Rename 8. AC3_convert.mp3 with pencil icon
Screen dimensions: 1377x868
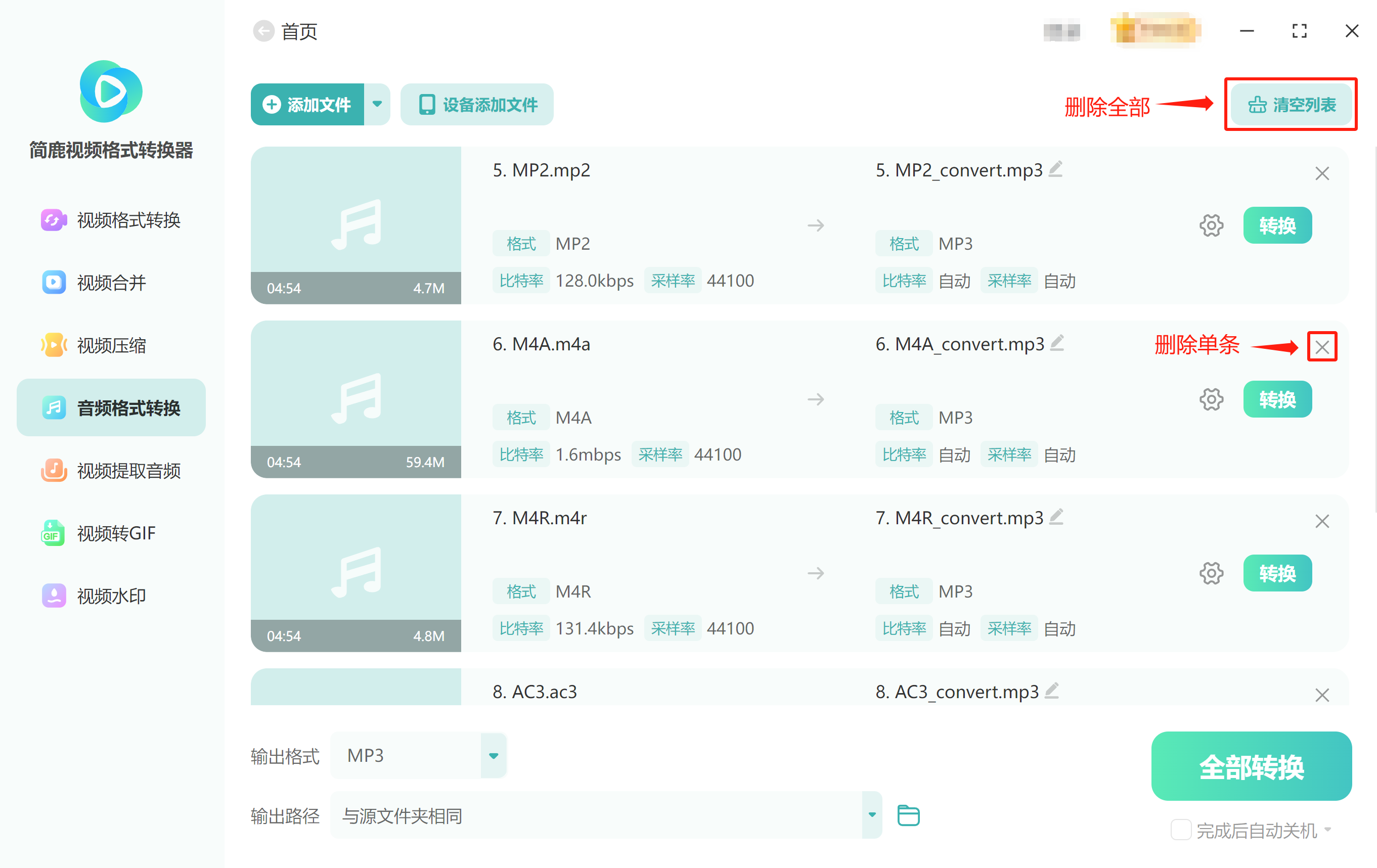[x=1052, y=691]
